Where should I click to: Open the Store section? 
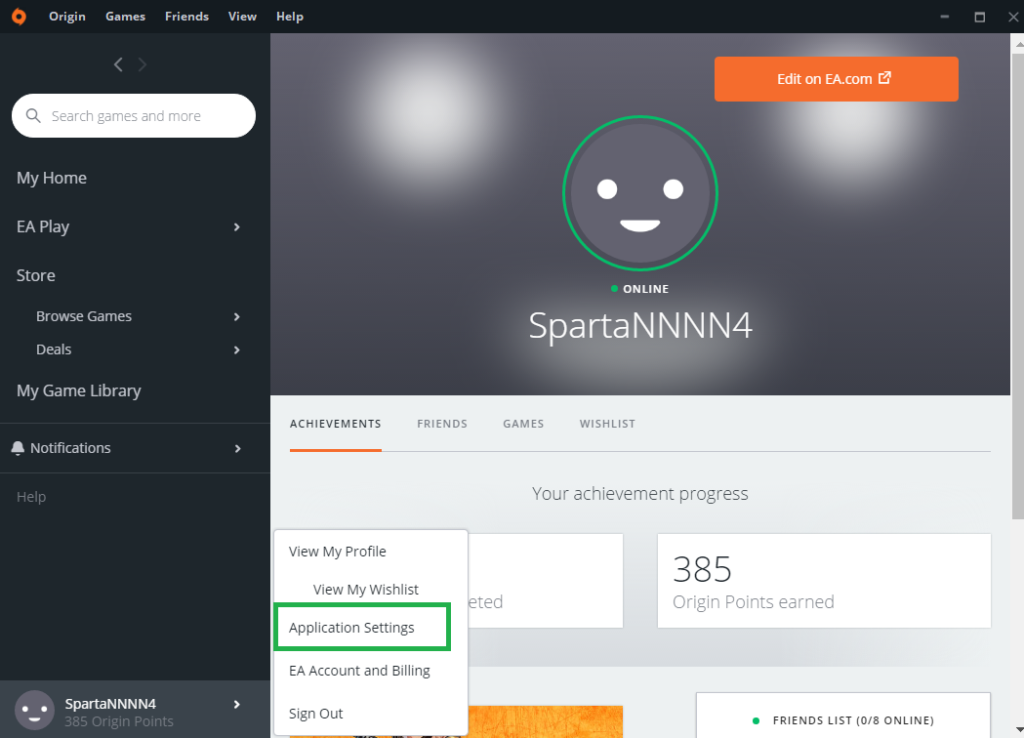36,276
